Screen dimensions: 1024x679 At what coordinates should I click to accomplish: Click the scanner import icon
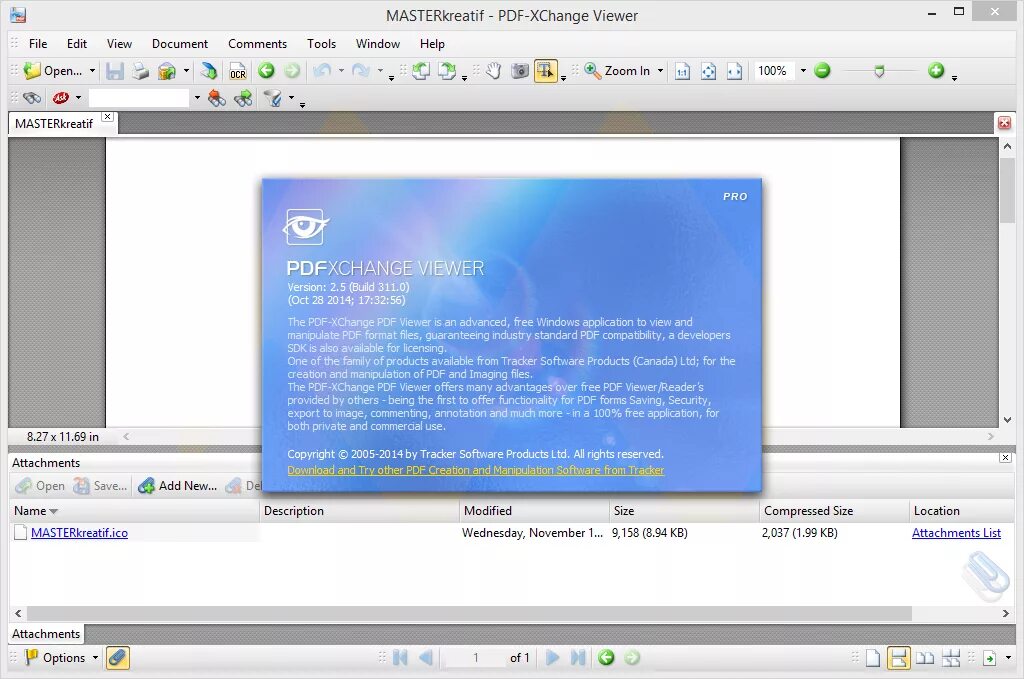(x=209, y=71)
